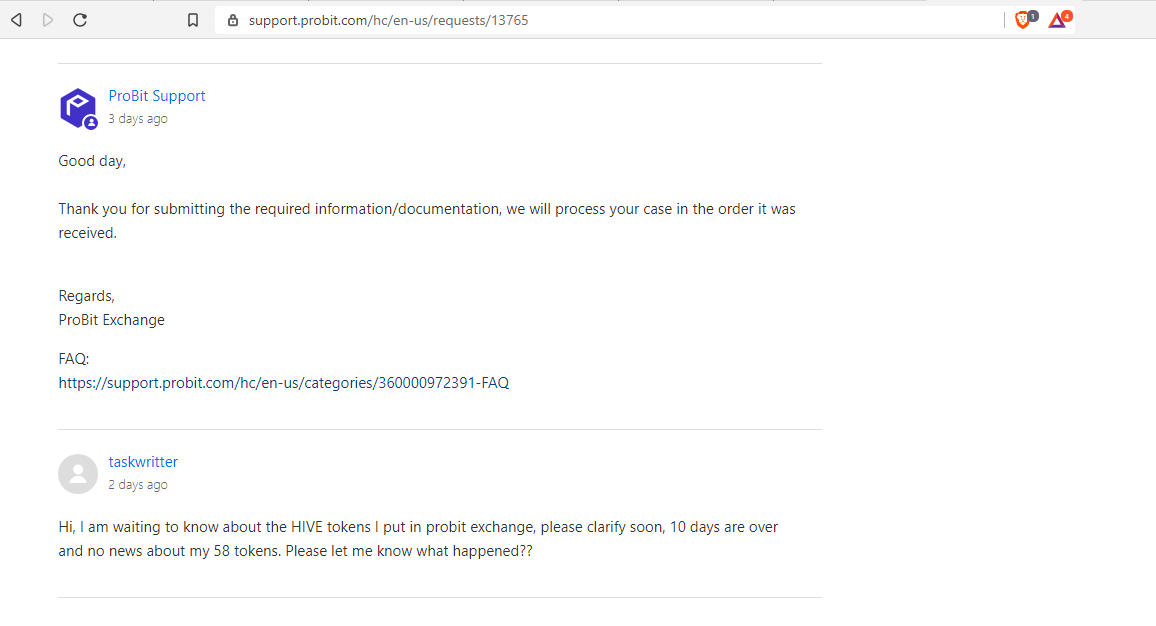The image size is (1156, 626).
Task: Click the 'FAQ:' label text
Action: 74,359
